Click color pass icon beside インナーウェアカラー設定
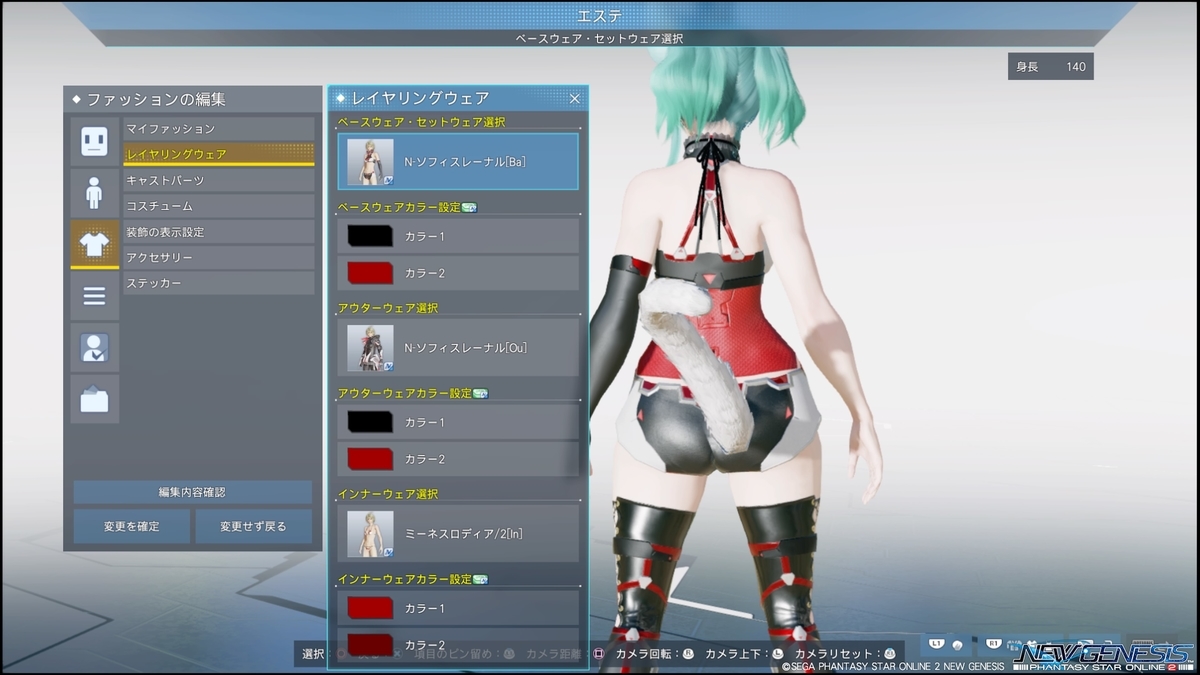 click(x=480, y=579)
